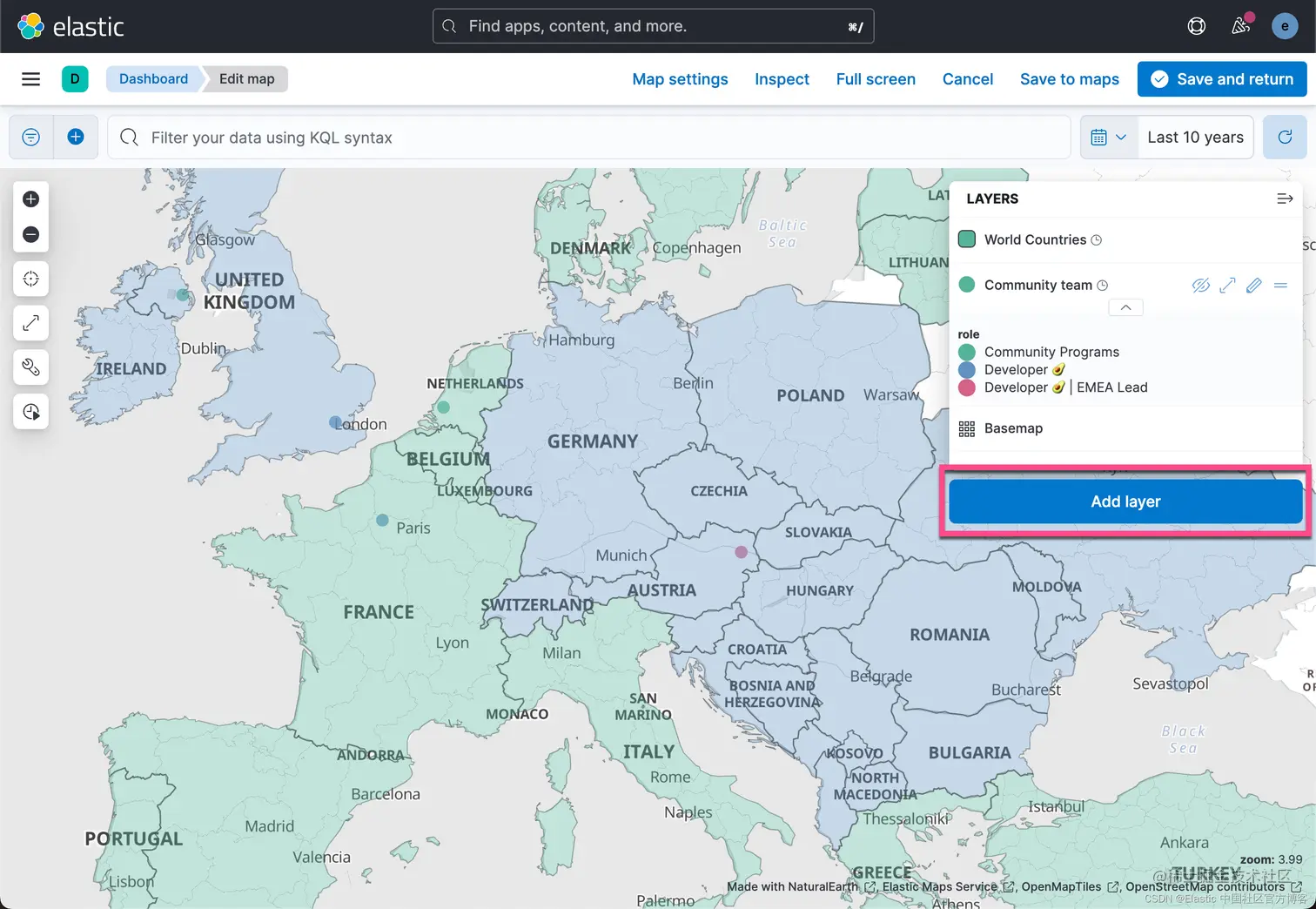Toggle the Basemap layer grid icon
The width and height of the screenshot is (1316, 909).
967,428
